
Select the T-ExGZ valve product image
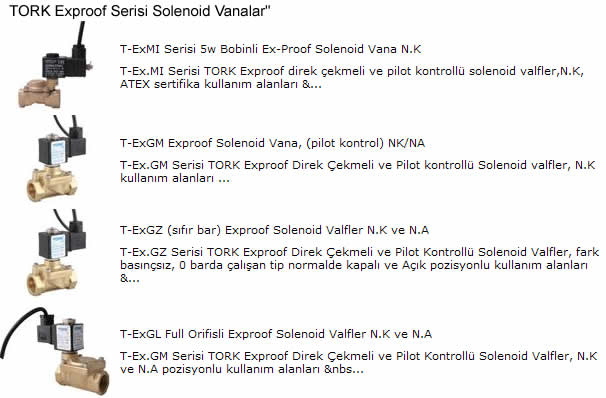(56, 253)
